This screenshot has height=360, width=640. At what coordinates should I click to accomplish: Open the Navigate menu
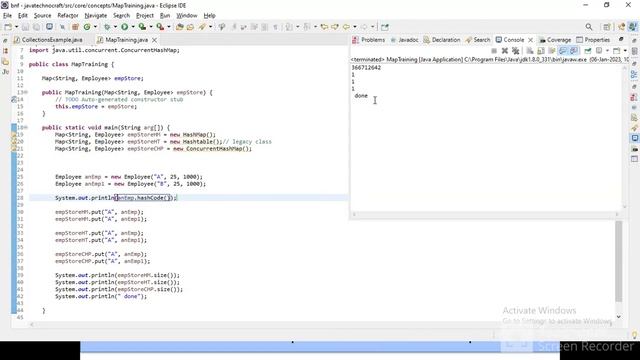click(96, 16)
